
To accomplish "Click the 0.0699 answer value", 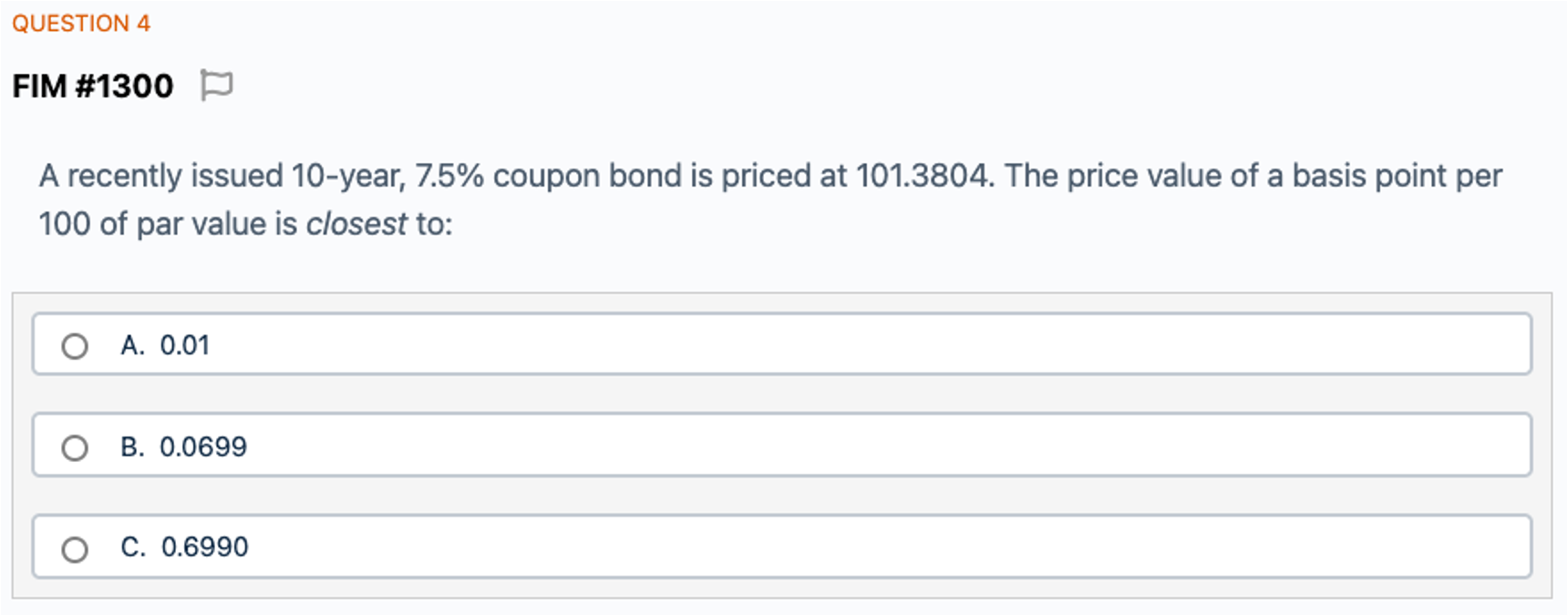I will pos(203,447).
